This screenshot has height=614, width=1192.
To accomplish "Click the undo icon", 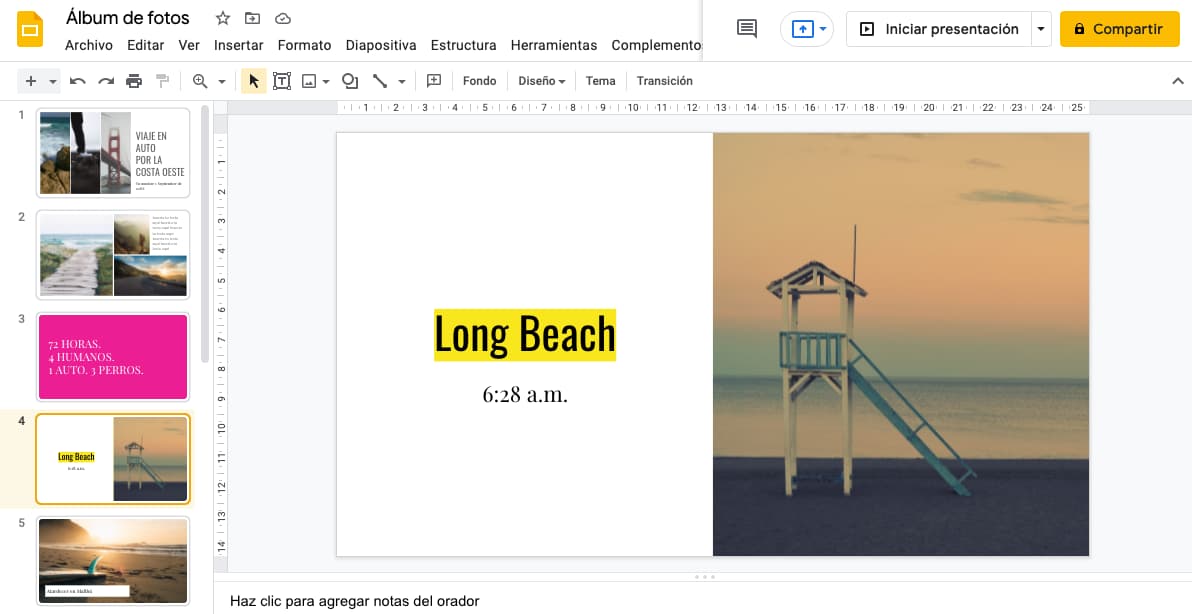I will click(x=78, y=80).
